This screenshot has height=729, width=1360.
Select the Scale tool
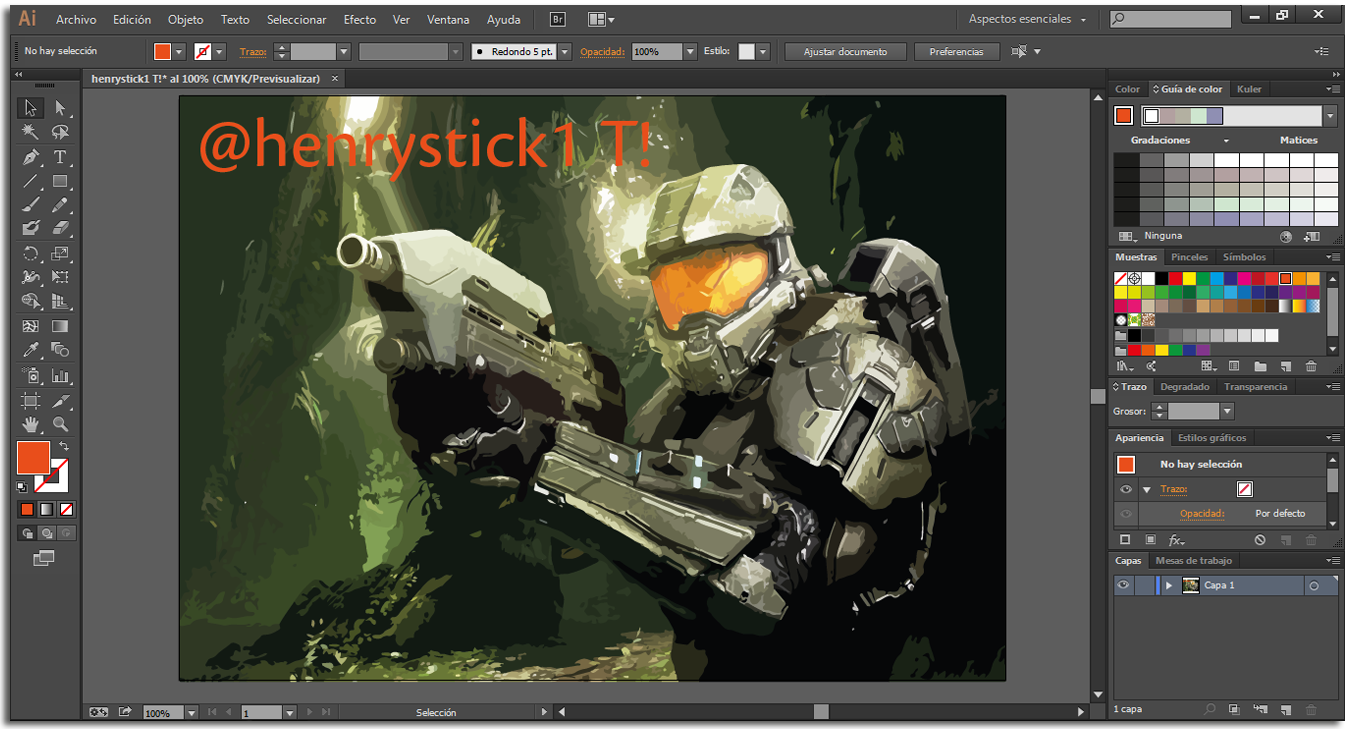[x=60, y=254]
